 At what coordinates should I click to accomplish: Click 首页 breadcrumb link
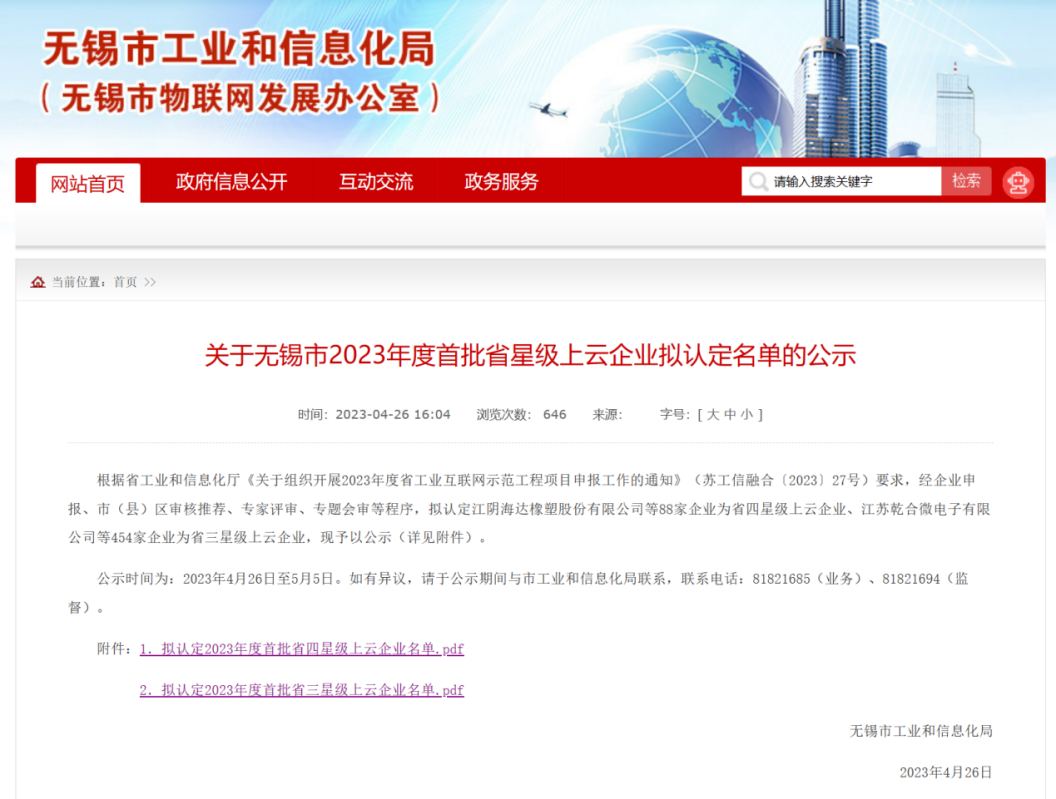click(x=125, y=282)
